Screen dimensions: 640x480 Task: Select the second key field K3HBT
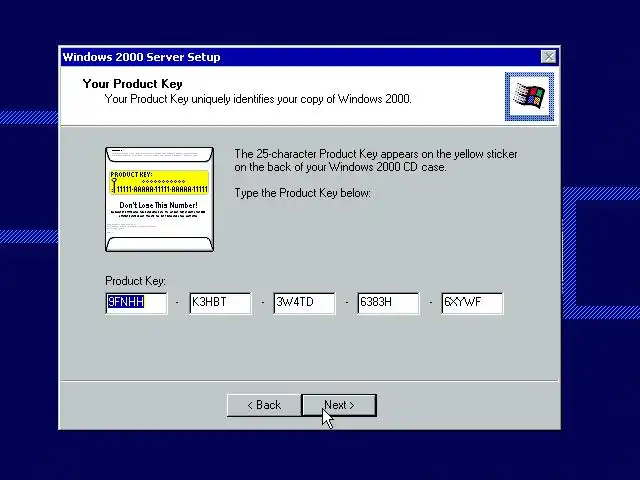(220, 303)
